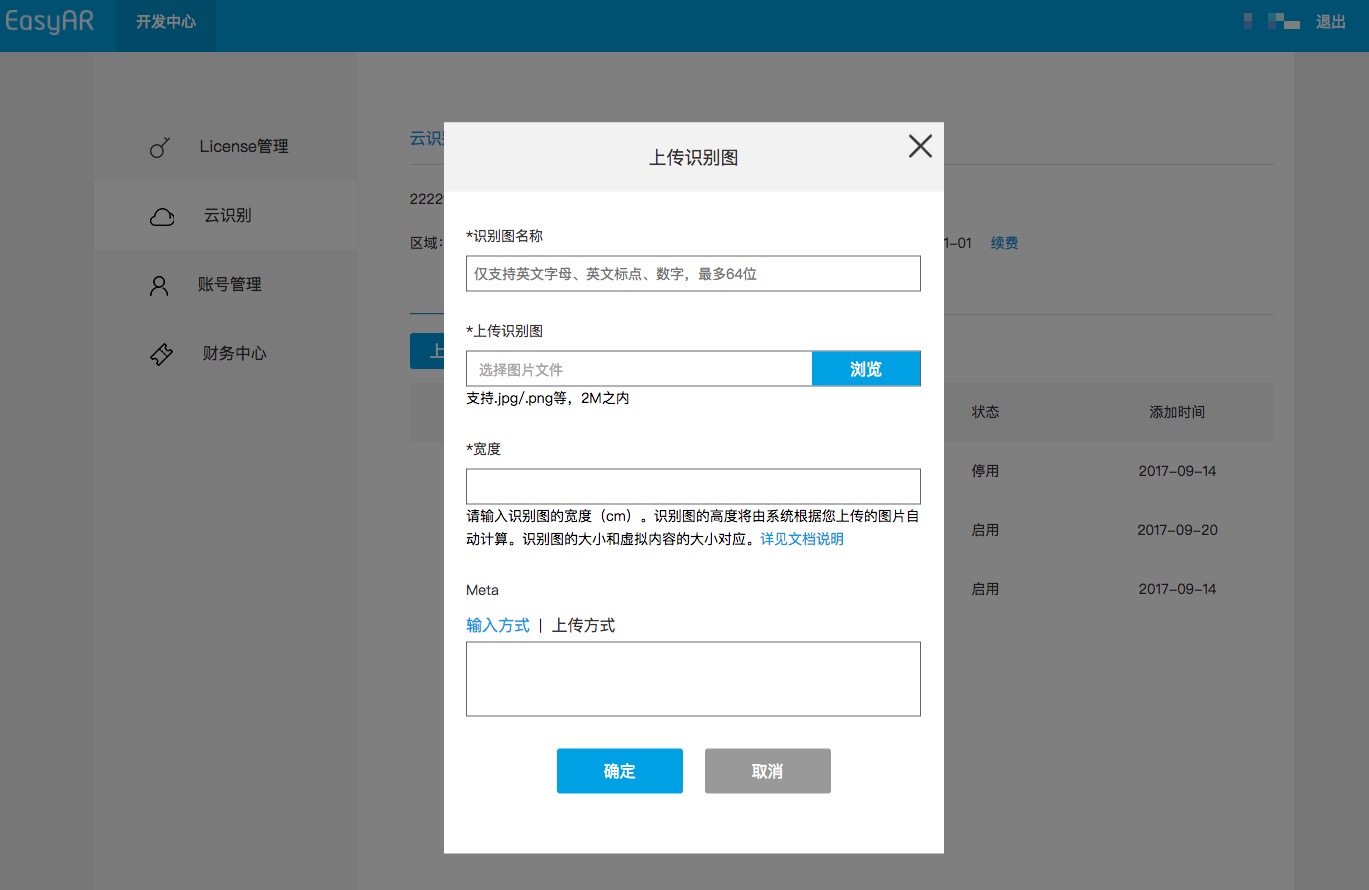Open the user avatar icon near 退出
1369x890 pixels.
click(x=1248, y=21)
